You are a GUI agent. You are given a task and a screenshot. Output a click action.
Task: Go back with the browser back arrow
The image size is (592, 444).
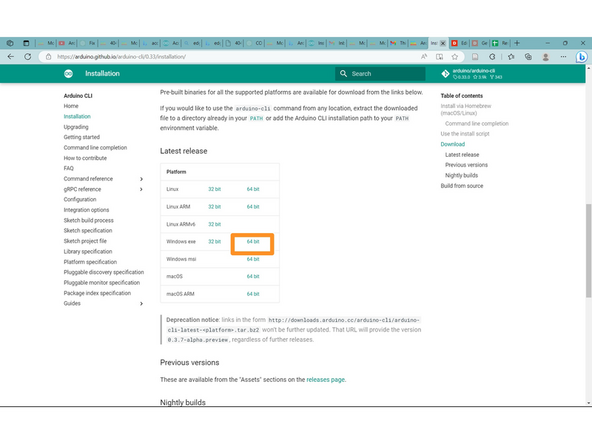11,57
